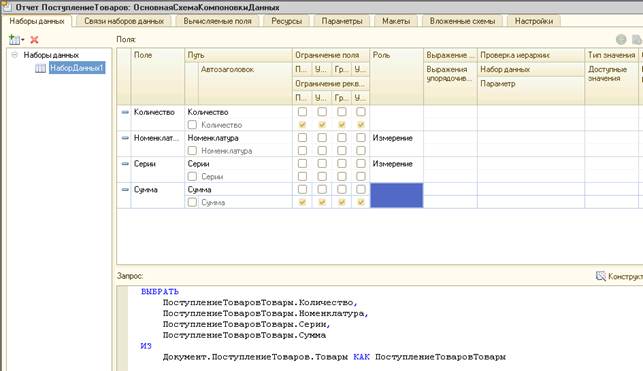The height and width of the screenshot is (371, 643).
Task: Click the КАК keyword in the query
Action: tap(361, 357)
